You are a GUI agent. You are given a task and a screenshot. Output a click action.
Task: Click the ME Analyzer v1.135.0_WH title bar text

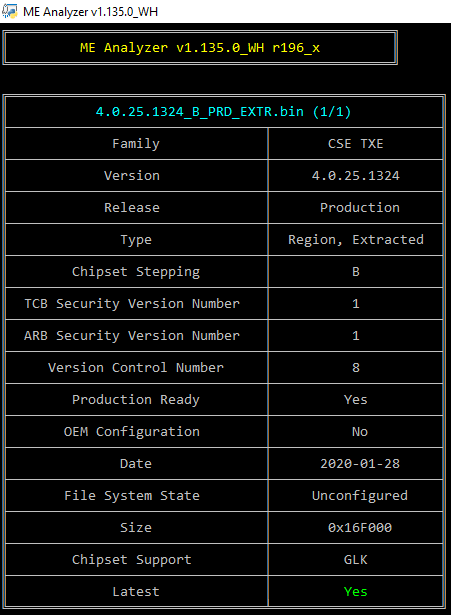click(x=90, y=12)
